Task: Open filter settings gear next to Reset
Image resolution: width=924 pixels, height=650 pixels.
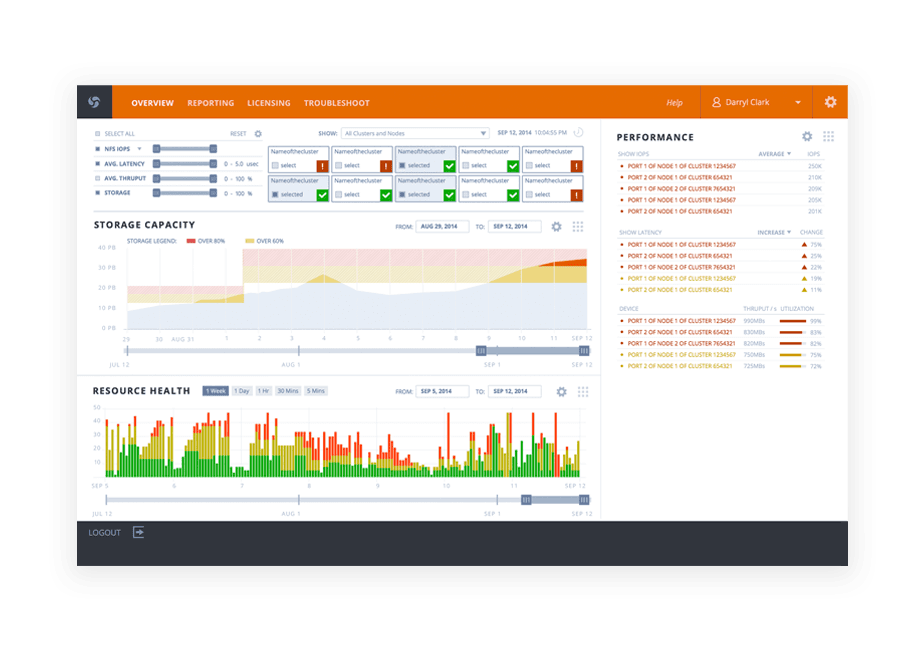Action: [x=258, y=134]
